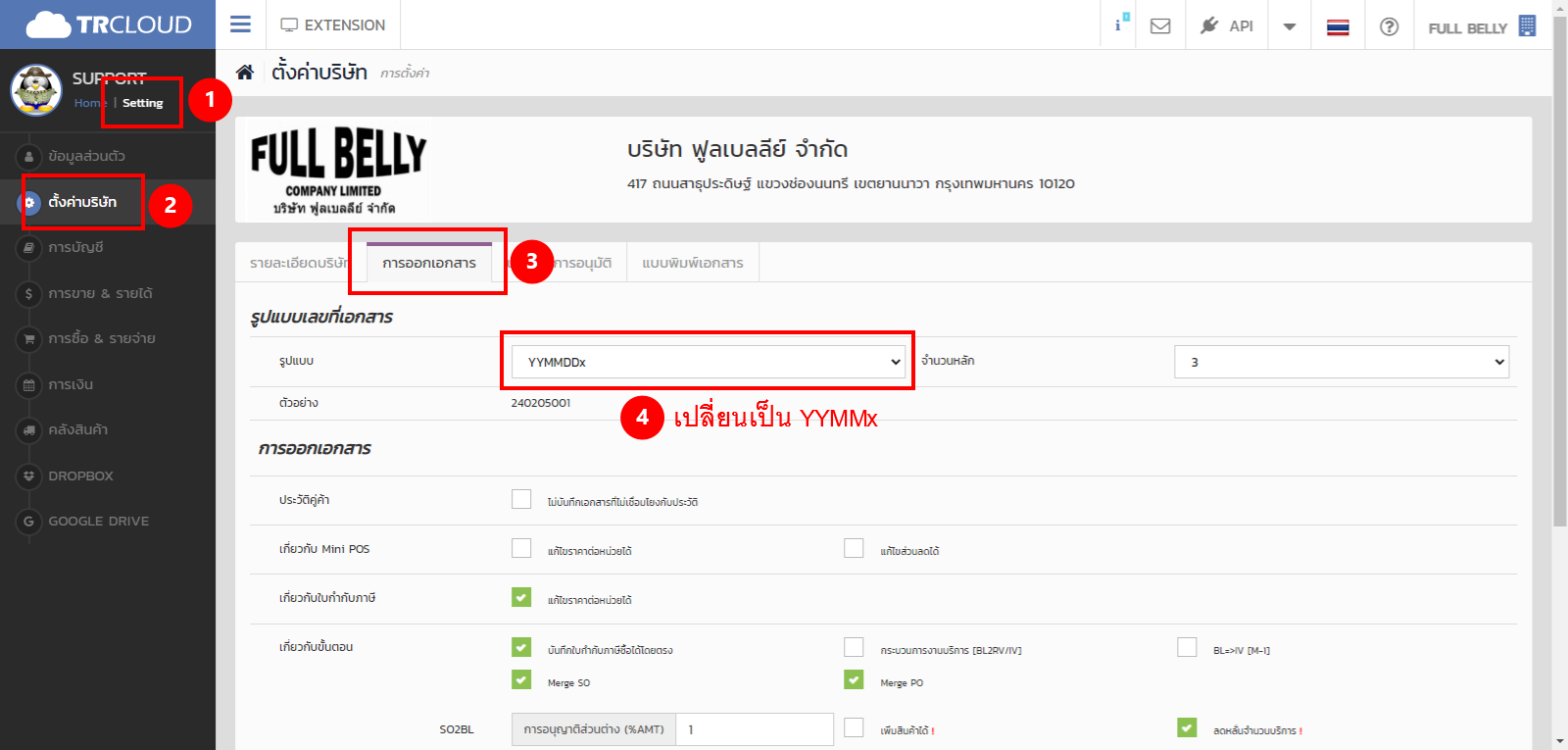This screenshot has width=1568, height=750.
Task: Click the การบัญชี sidebar icon
Action: [x=28, y=248]
